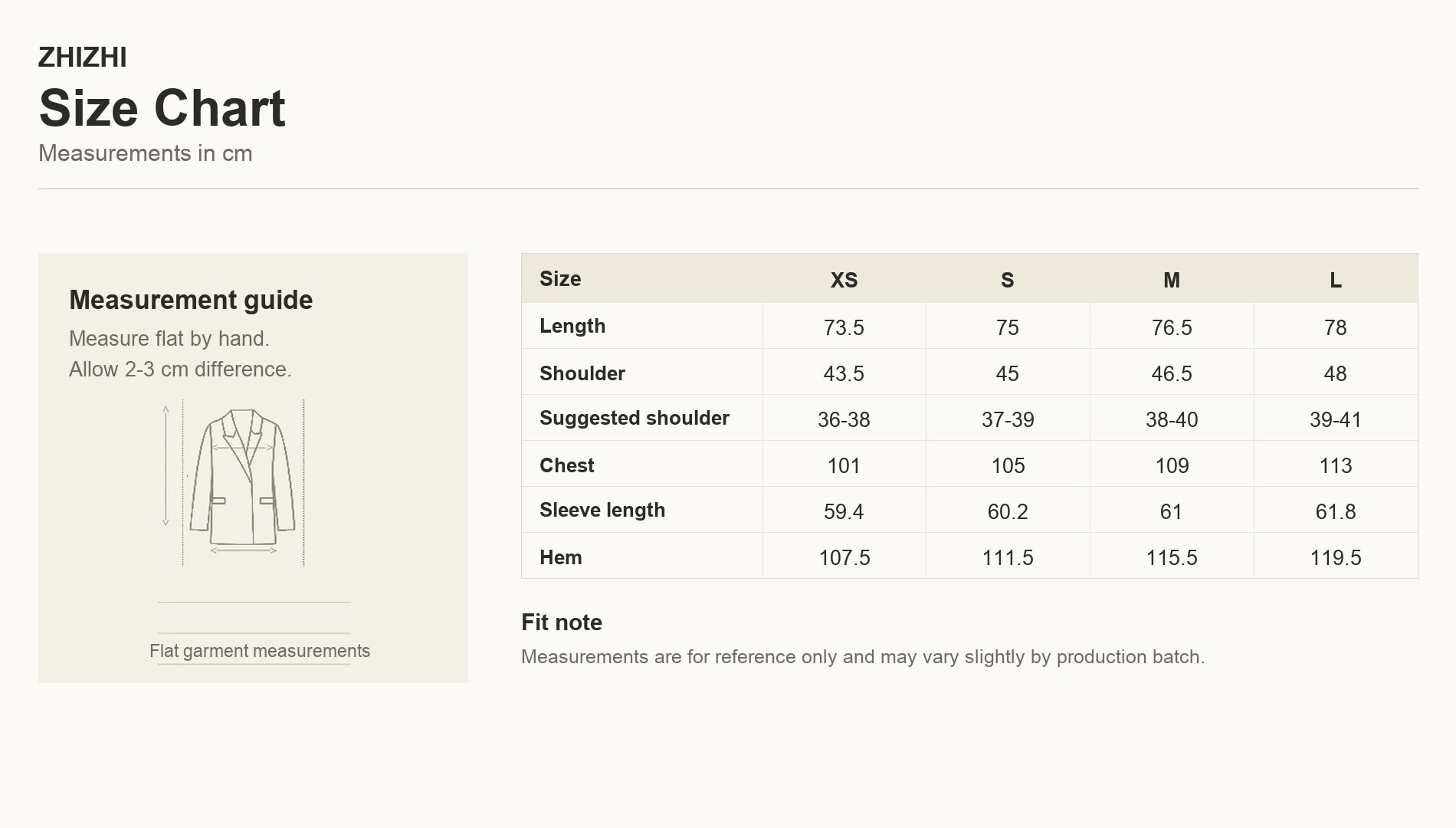
Task: Click the Size Chart title
Action: (x=162, y=107)
